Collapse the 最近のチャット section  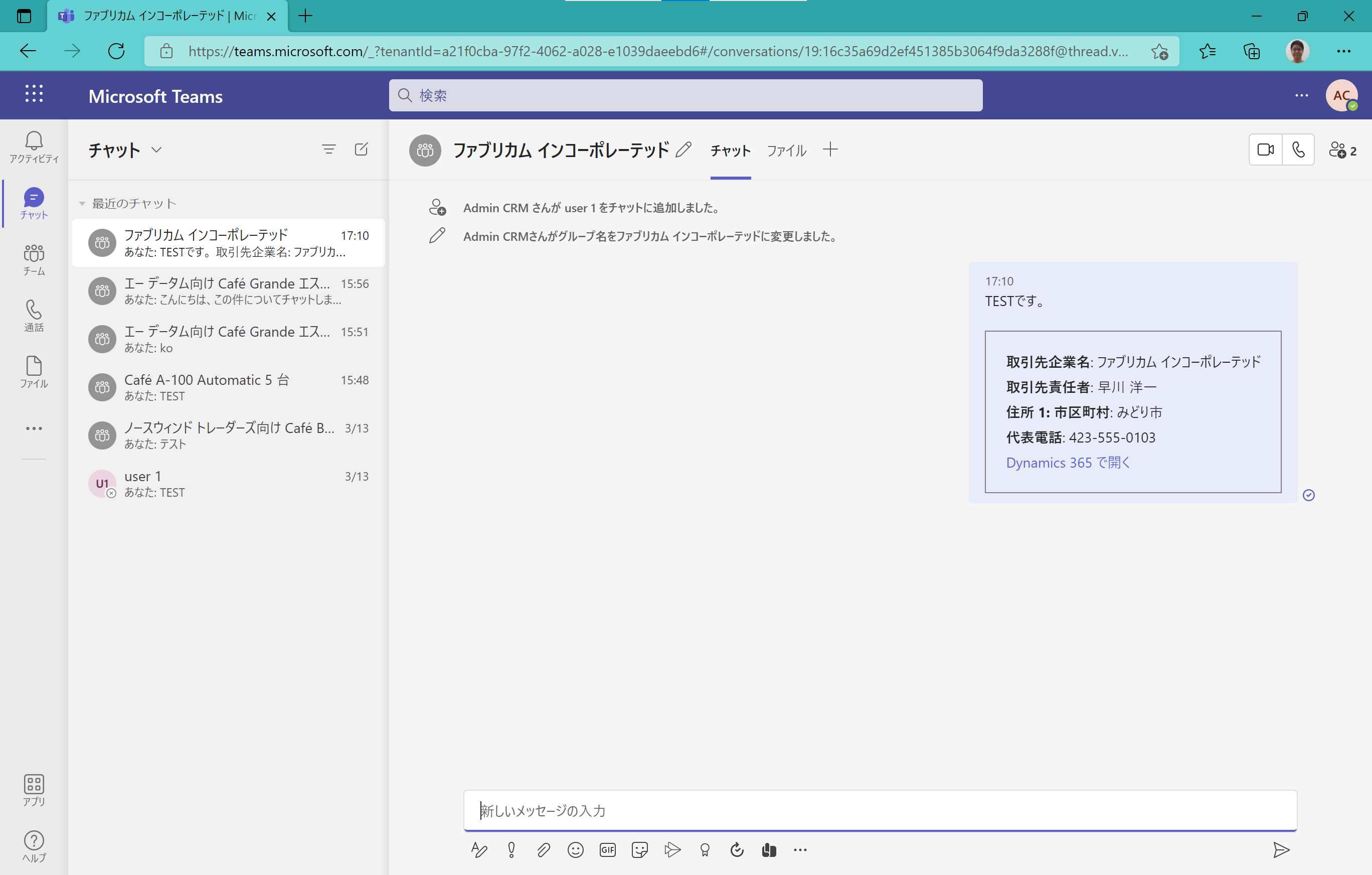coord(82,204)
